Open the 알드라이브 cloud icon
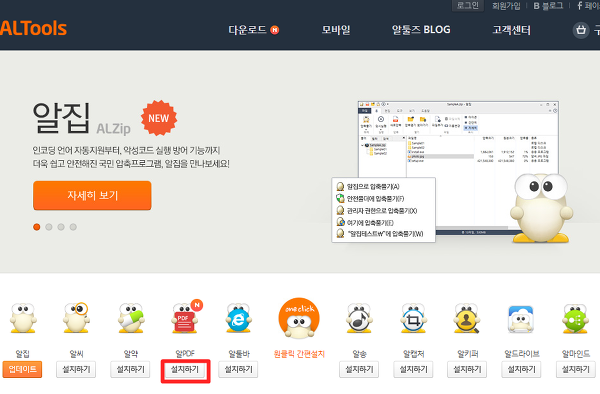This screenshot has width=600, height=394. tap(521, 319)
